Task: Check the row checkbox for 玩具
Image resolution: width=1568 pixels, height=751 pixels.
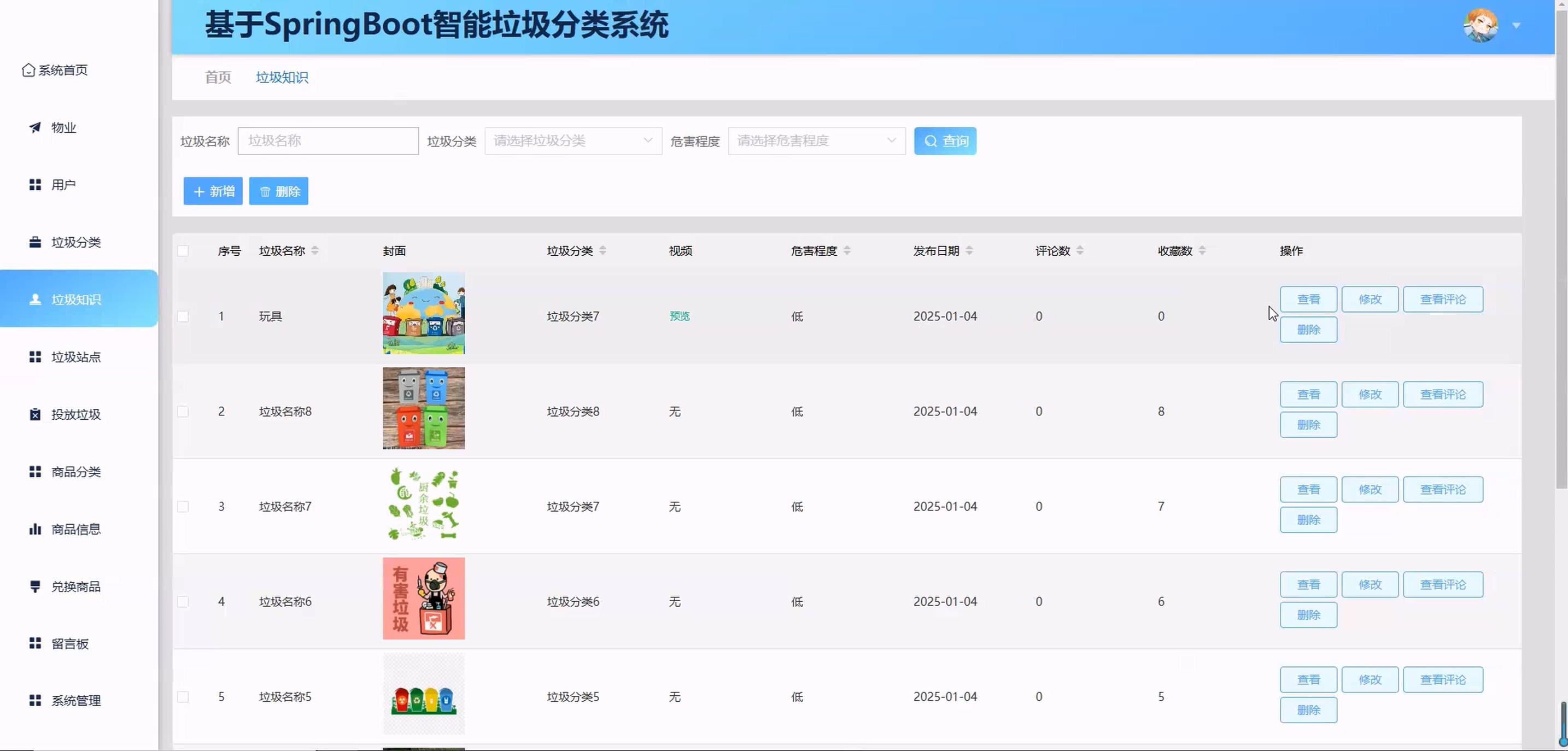Action: [x=183, y=316]
